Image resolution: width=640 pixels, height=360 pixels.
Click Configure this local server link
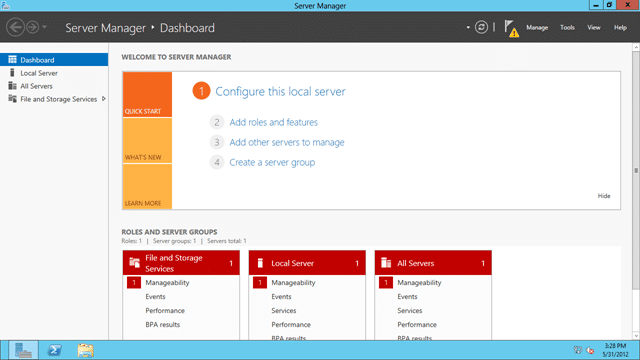280,91
